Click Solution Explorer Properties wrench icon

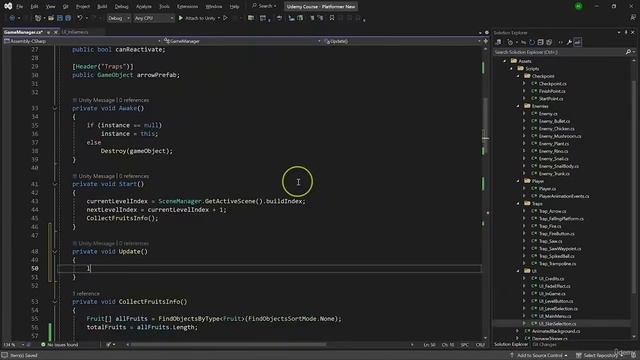click(569, 42)
